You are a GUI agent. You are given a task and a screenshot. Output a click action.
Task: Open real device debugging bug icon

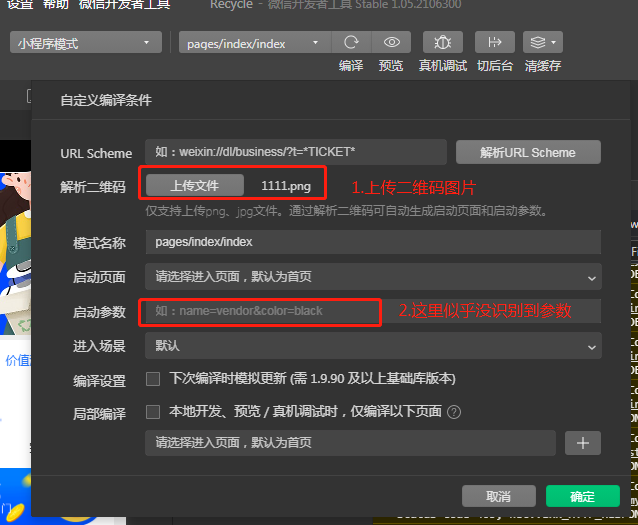(x=443, y=42)
